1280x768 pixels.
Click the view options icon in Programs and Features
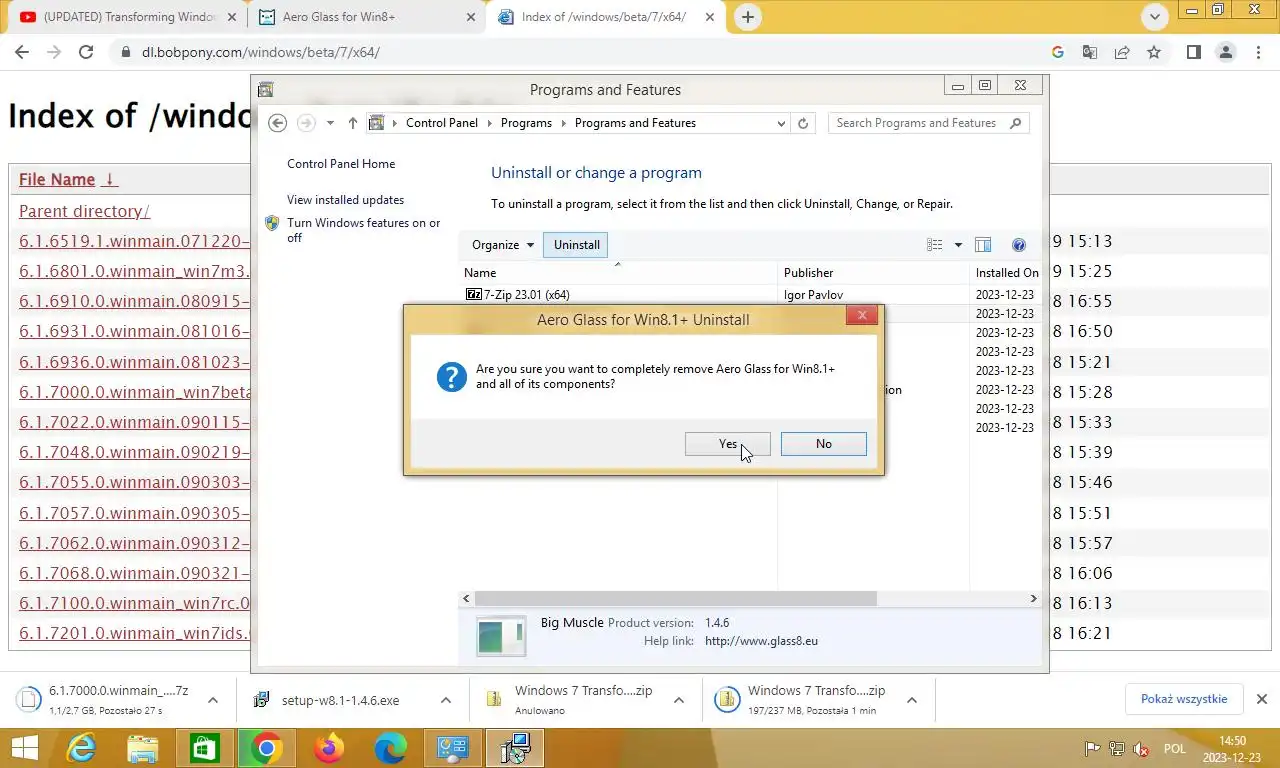tap(935, 245)
